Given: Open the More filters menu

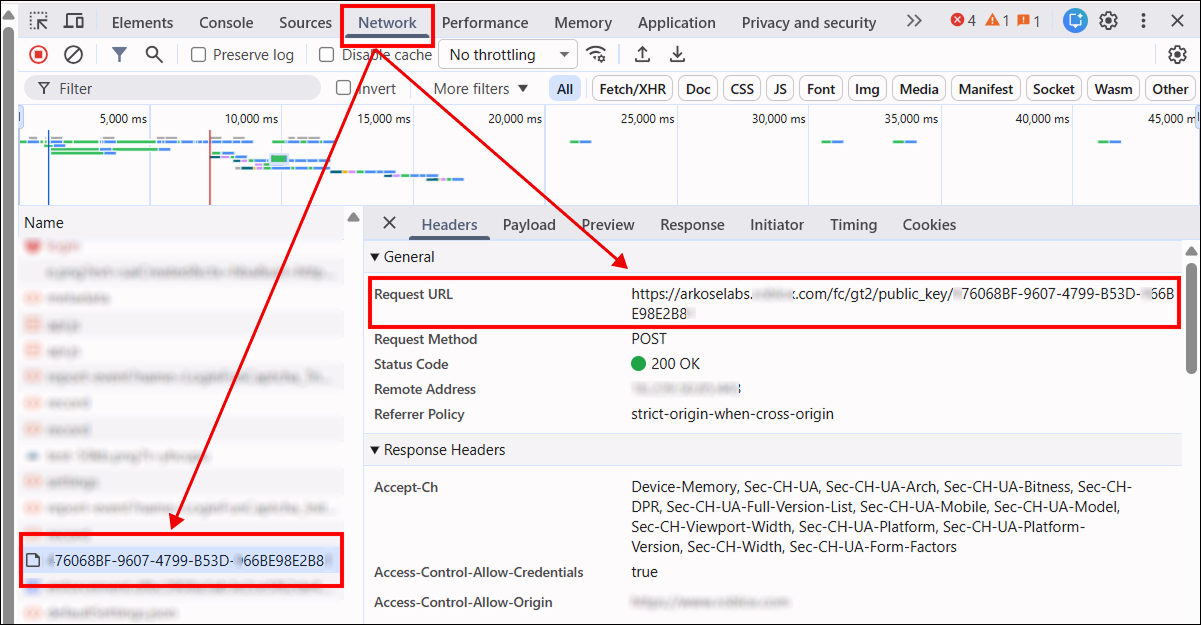Looking at the screenshot, I should 478,88.
